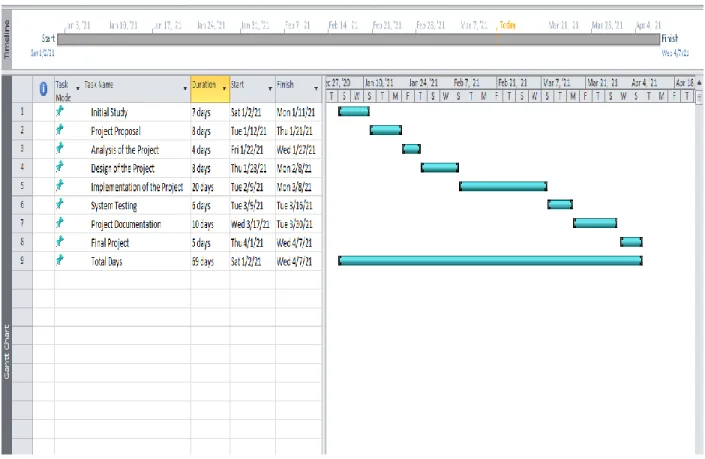The image size is (705, 459).
Task: Click the 'Mon 1/11/21' finish date cell
Action: click(x=299, y=112)
